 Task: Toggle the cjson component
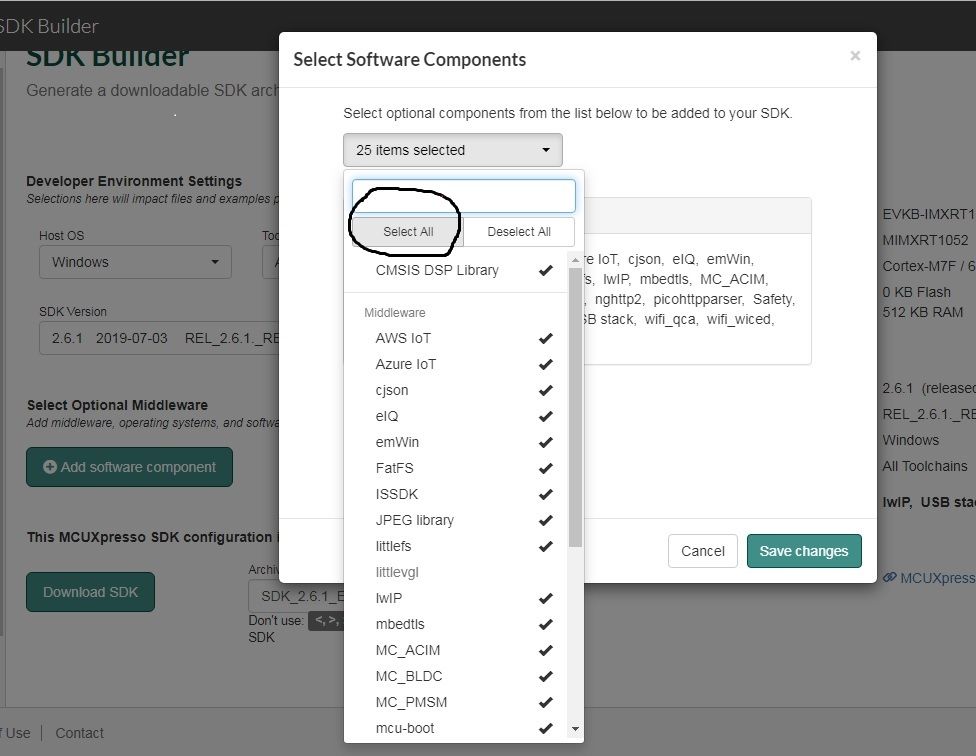coord(456,390)
